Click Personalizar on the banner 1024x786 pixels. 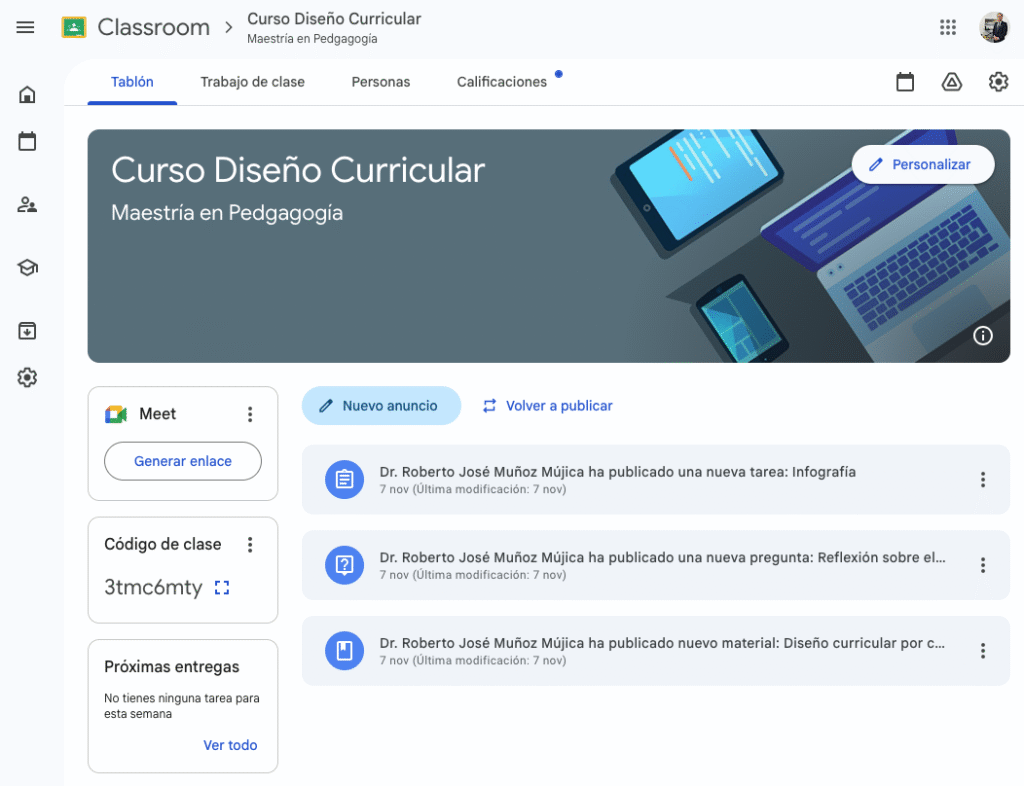click(x=922, y=164)
